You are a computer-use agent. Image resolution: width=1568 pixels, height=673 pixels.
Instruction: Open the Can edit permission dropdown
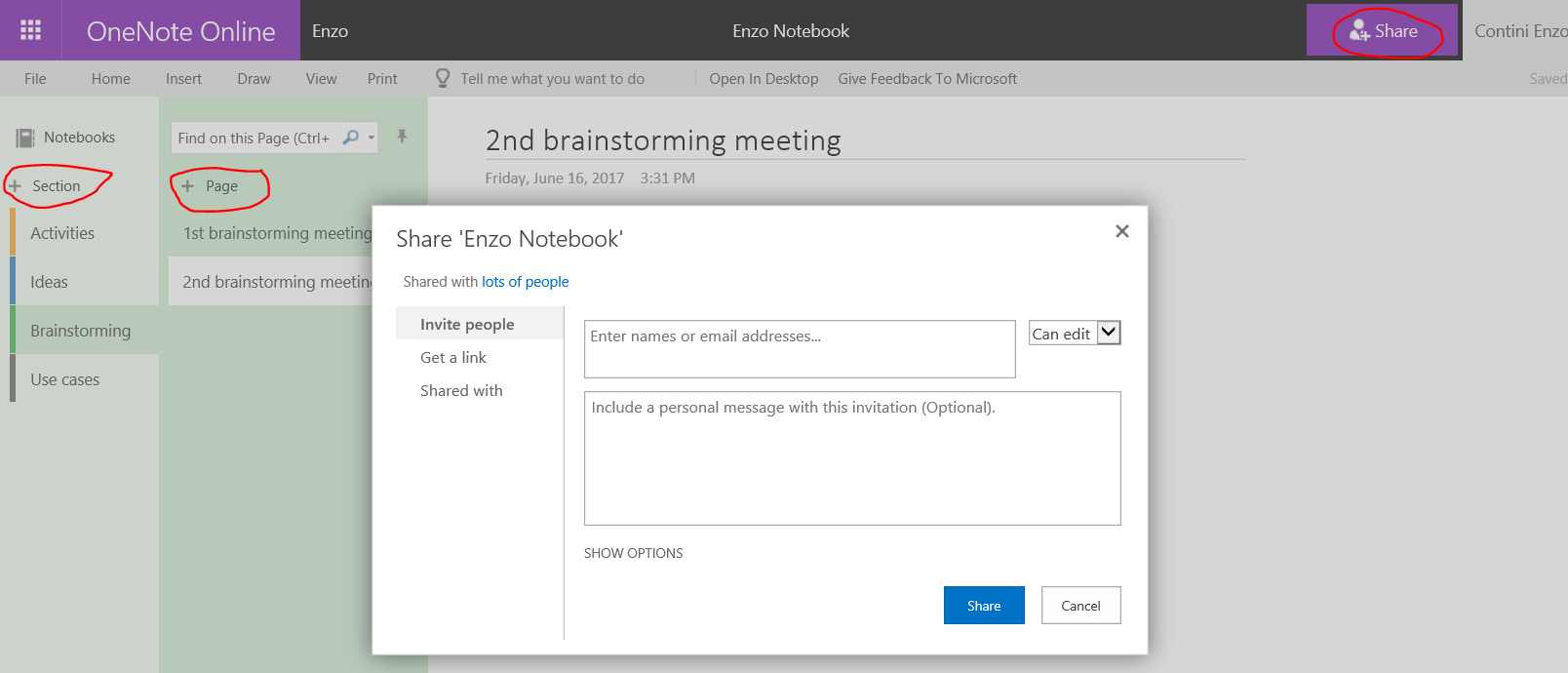point(1109,333)
